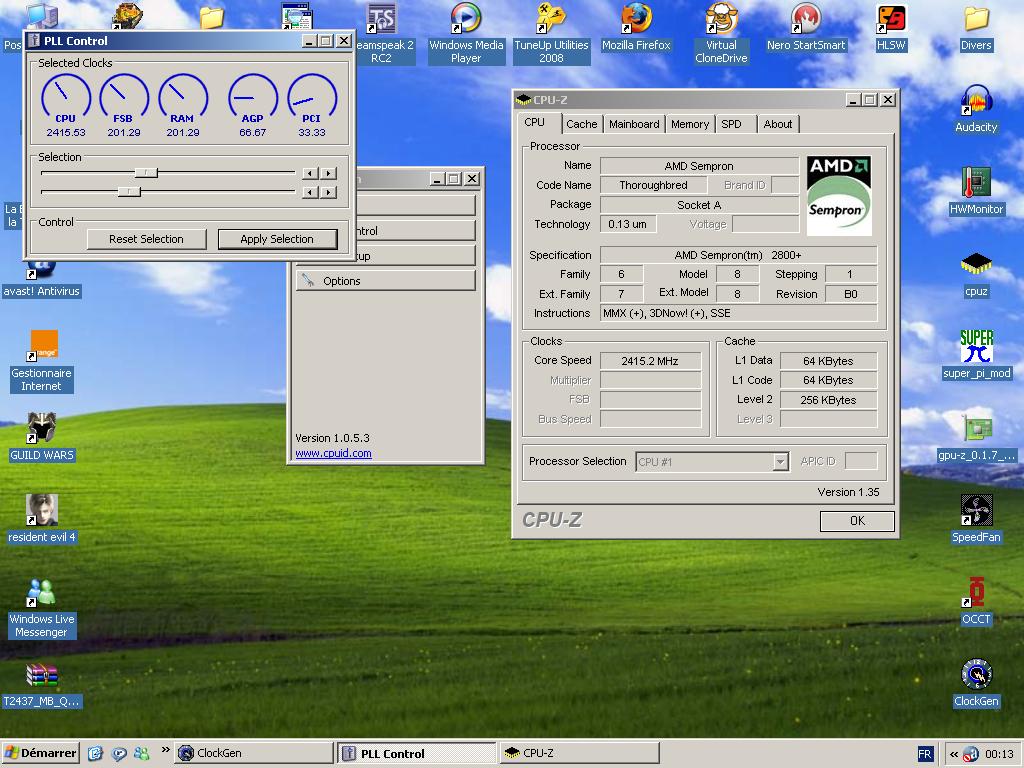
Task: Click the APIC ID field in CPU-Z
Action: point(861,461)
